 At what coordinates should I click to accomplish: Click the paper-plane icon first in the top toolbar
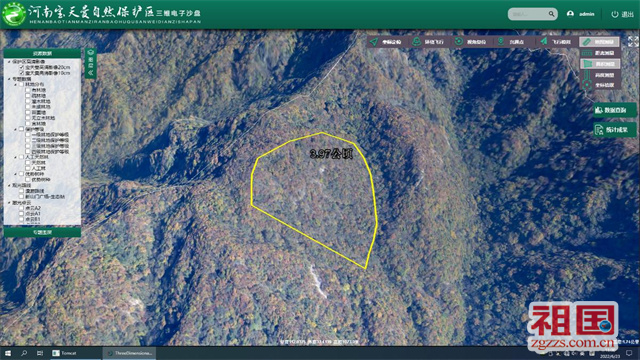pyautogui.click(x=374, y=42)
